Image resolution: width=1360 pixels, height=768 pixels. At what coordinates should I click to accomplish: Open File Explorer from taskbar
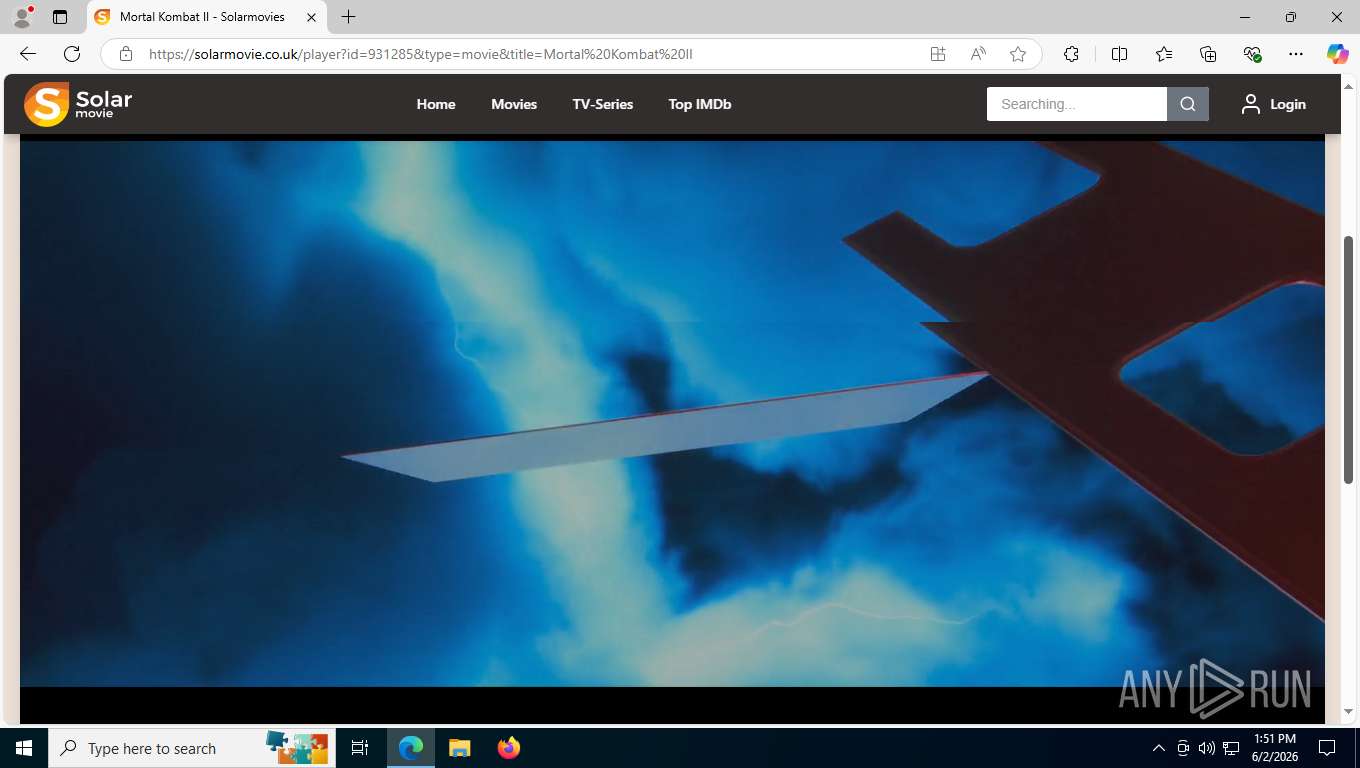point(459,748)
